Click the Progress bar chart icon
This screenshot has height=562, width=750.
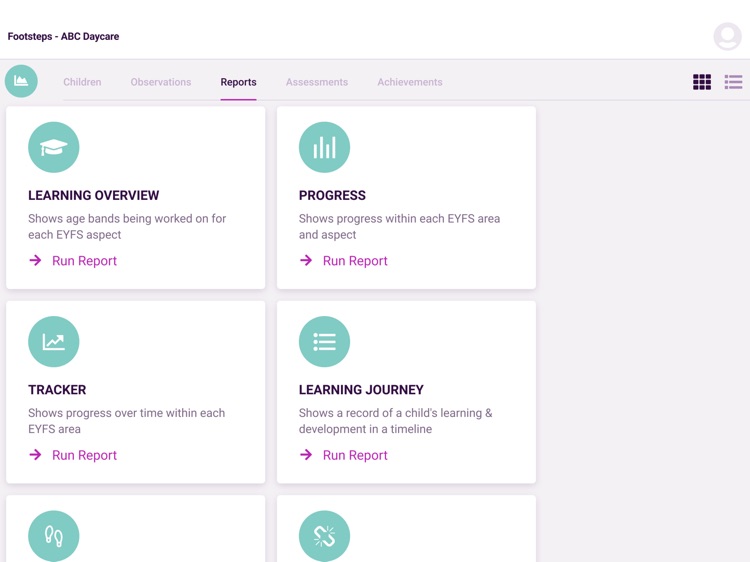point(324,147)
